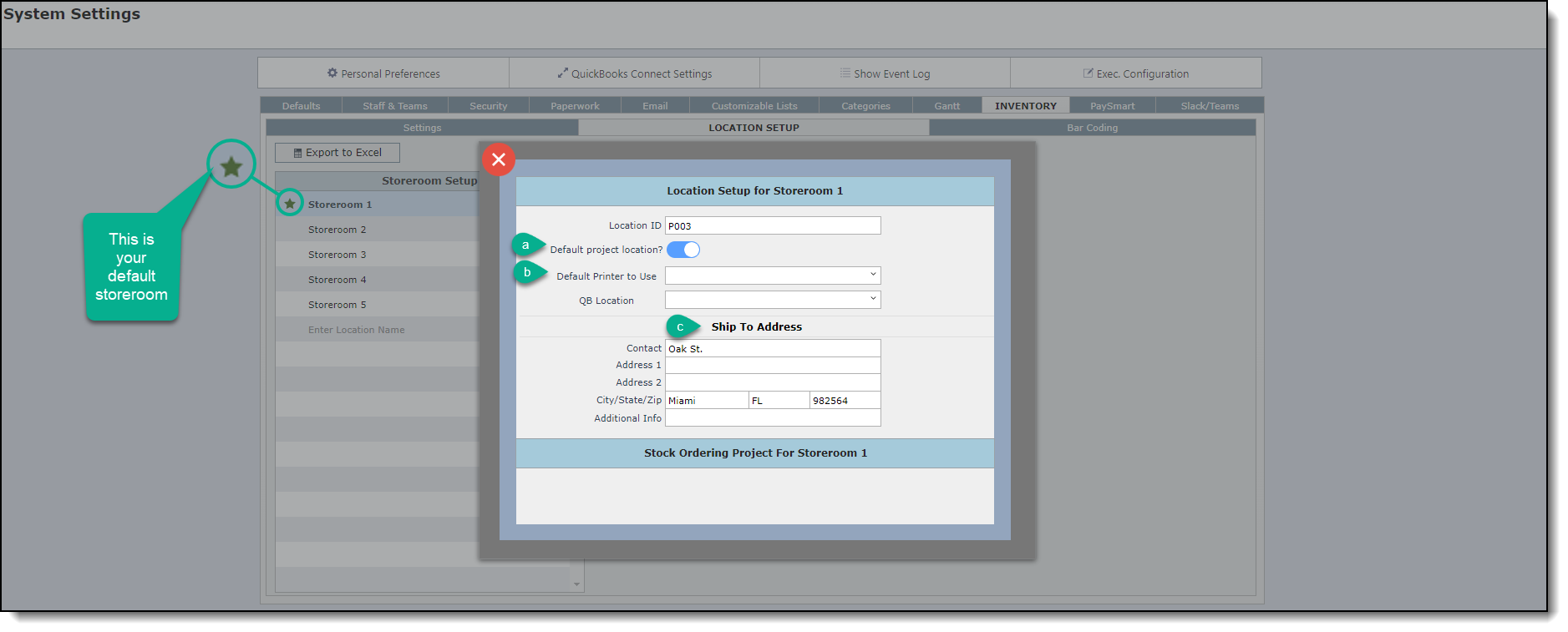This screenshot has width=1568, height=632.
Task: Select the LOCATION SETUP sub-tab
Action: pos(754,128)
